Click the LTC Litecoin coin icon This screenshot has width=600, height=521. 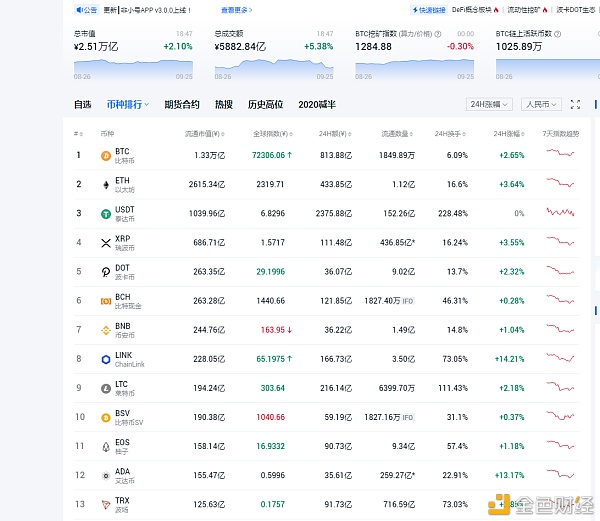pyautogui.click(x=106, y=389)
